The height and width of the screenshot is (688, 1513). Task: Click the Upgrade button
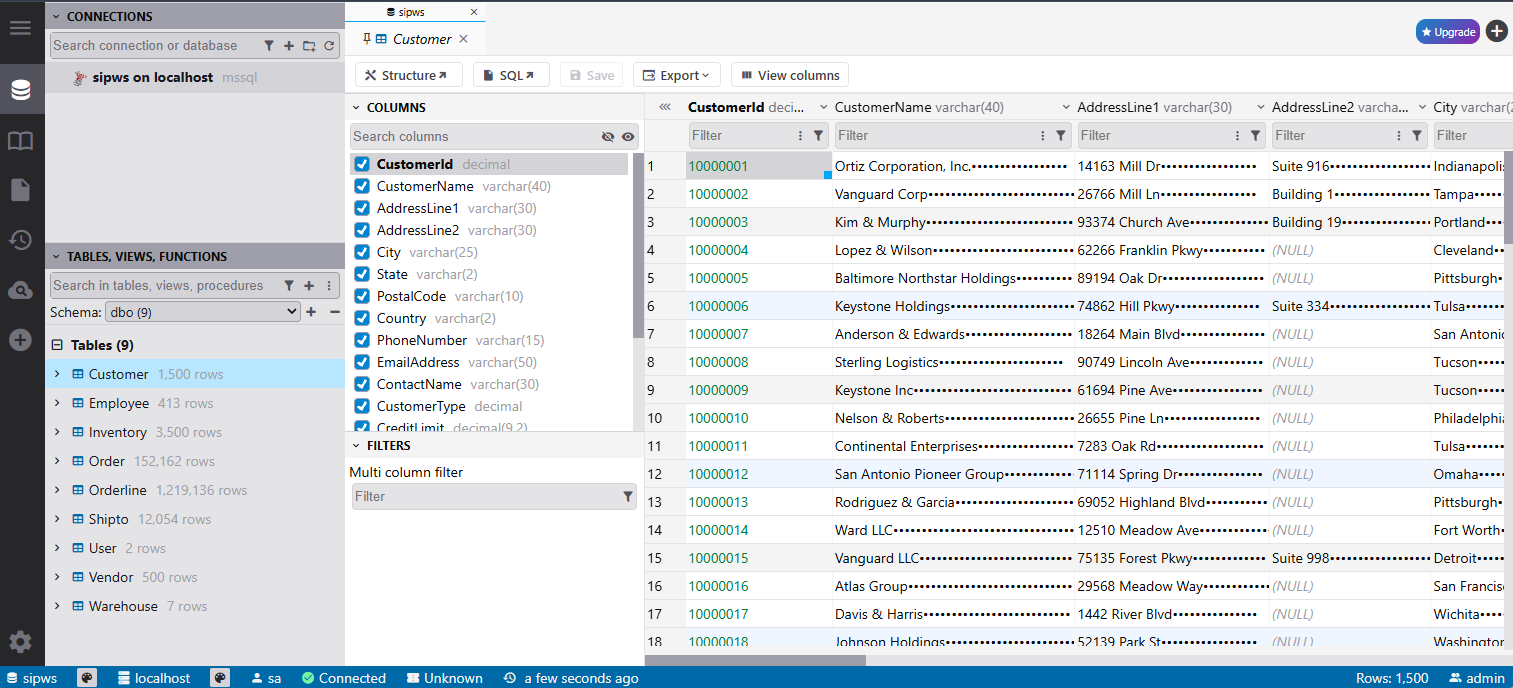[1448, 32]
